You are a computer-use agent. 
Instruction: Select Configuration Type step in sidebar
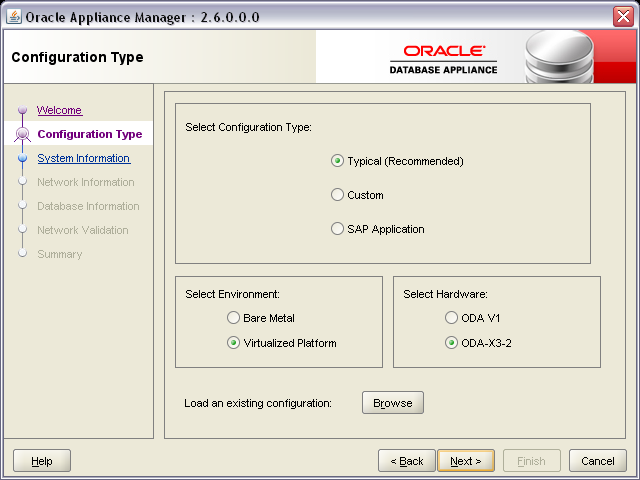click(90, 134)
